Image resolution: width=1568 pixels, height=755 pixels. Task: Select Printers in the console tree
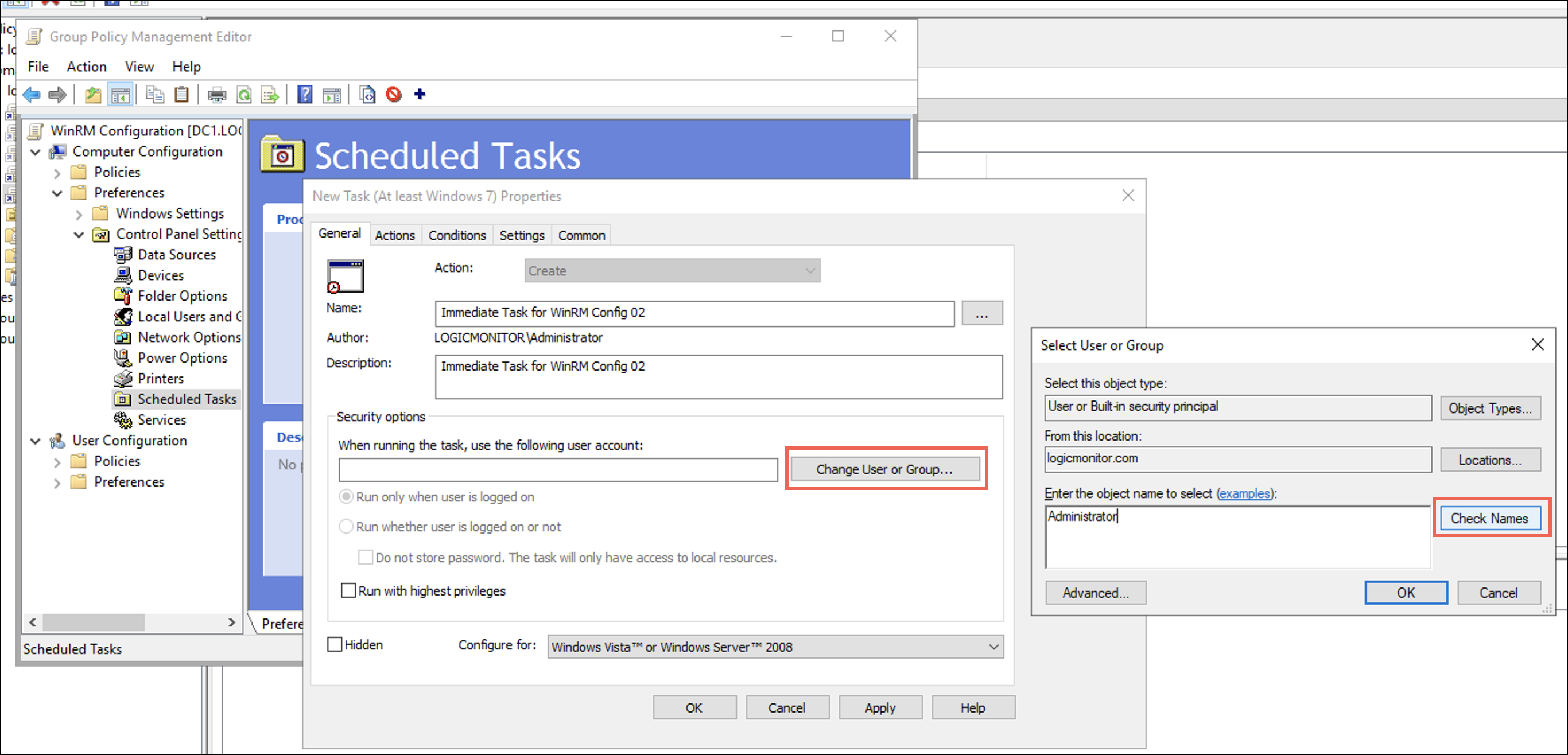pos(161,379)
